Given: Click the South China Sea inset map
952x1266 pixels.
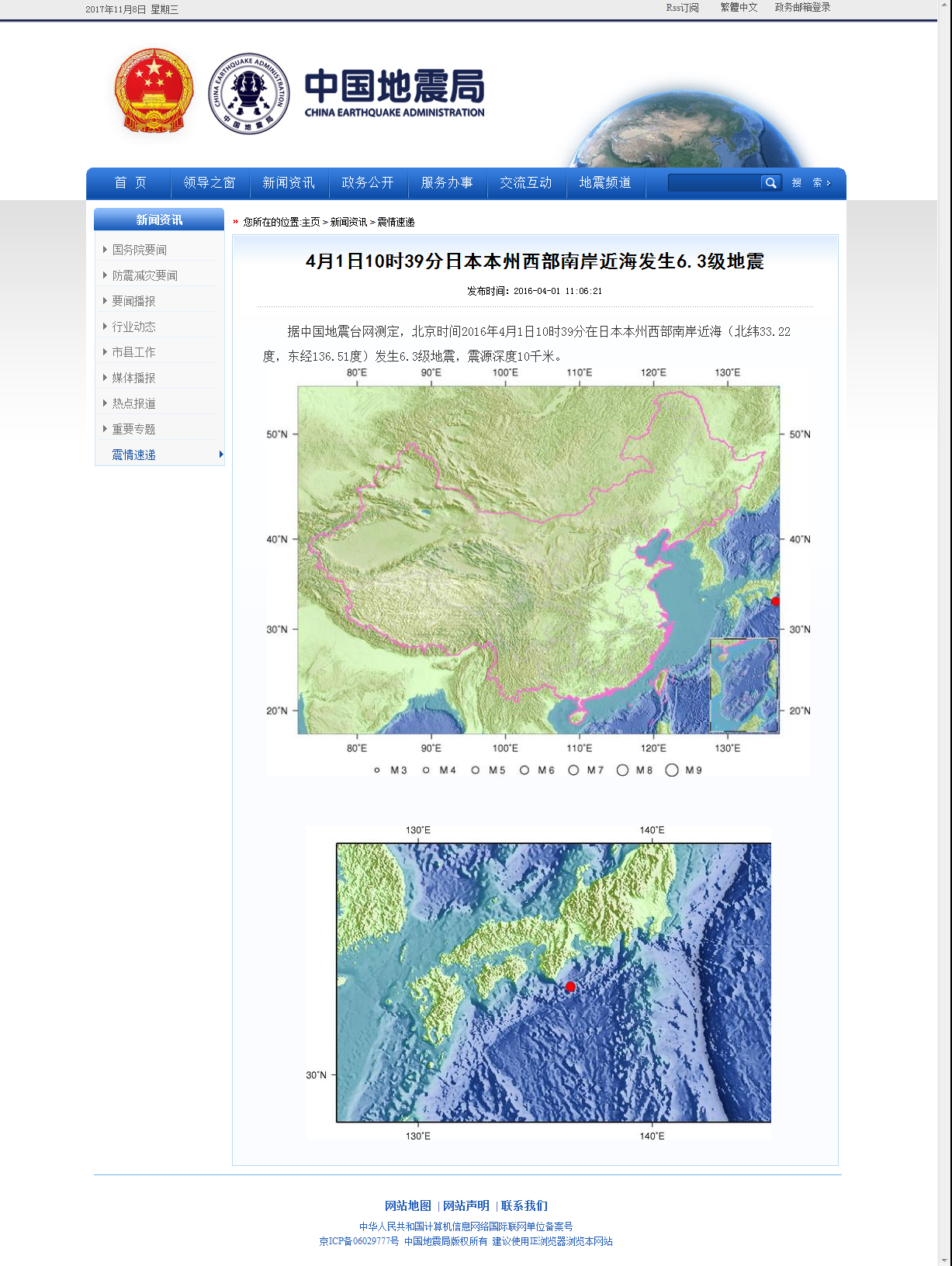Looking at the screenshot, I should [x=744, y=685].
